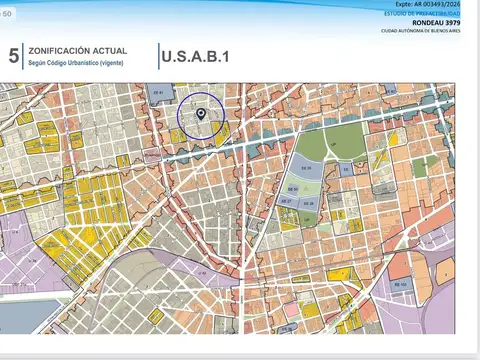Click the location pin marker on the map

tap(201, 115)
